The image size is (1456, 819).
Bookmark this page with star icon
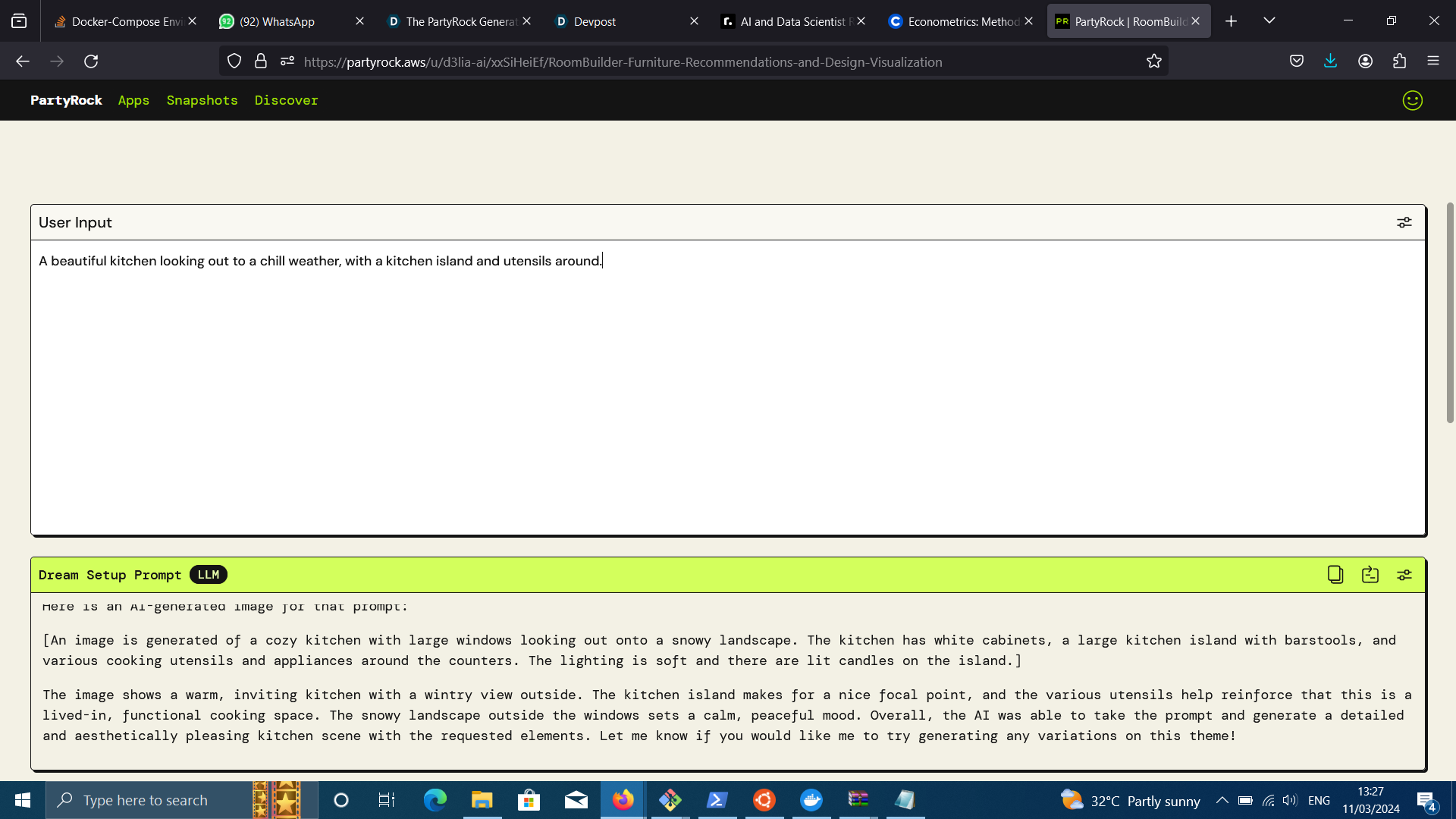[x=1153, y=61]
